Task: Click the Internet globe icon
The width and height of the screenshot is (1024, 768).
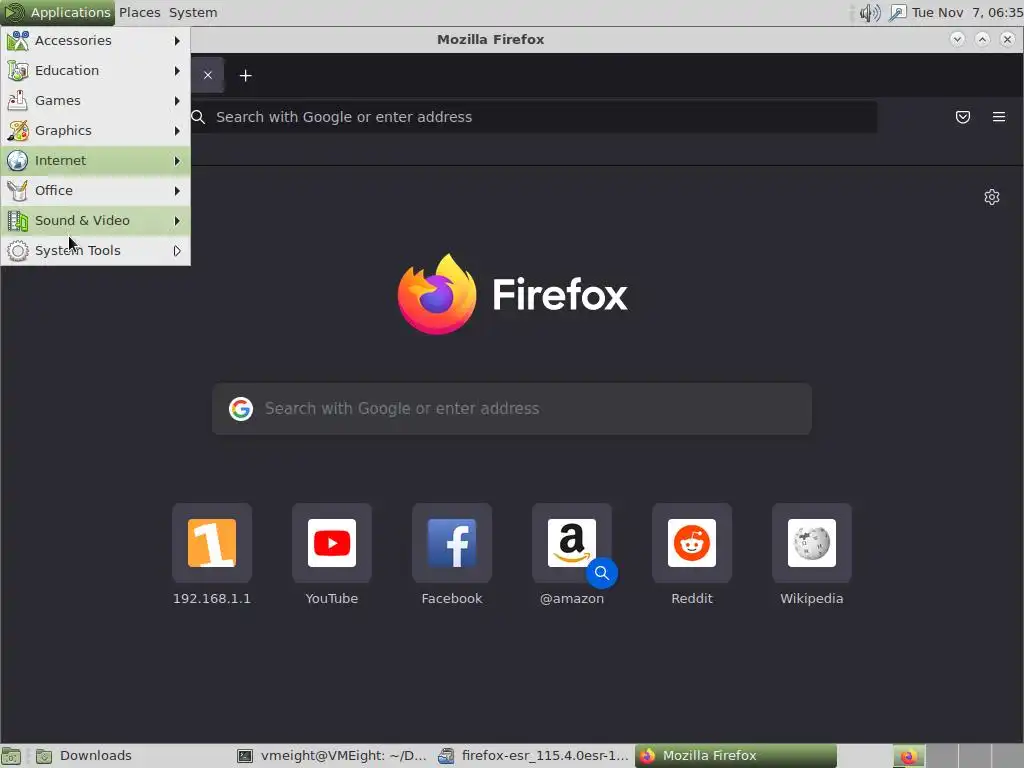Action: [18, 161]
